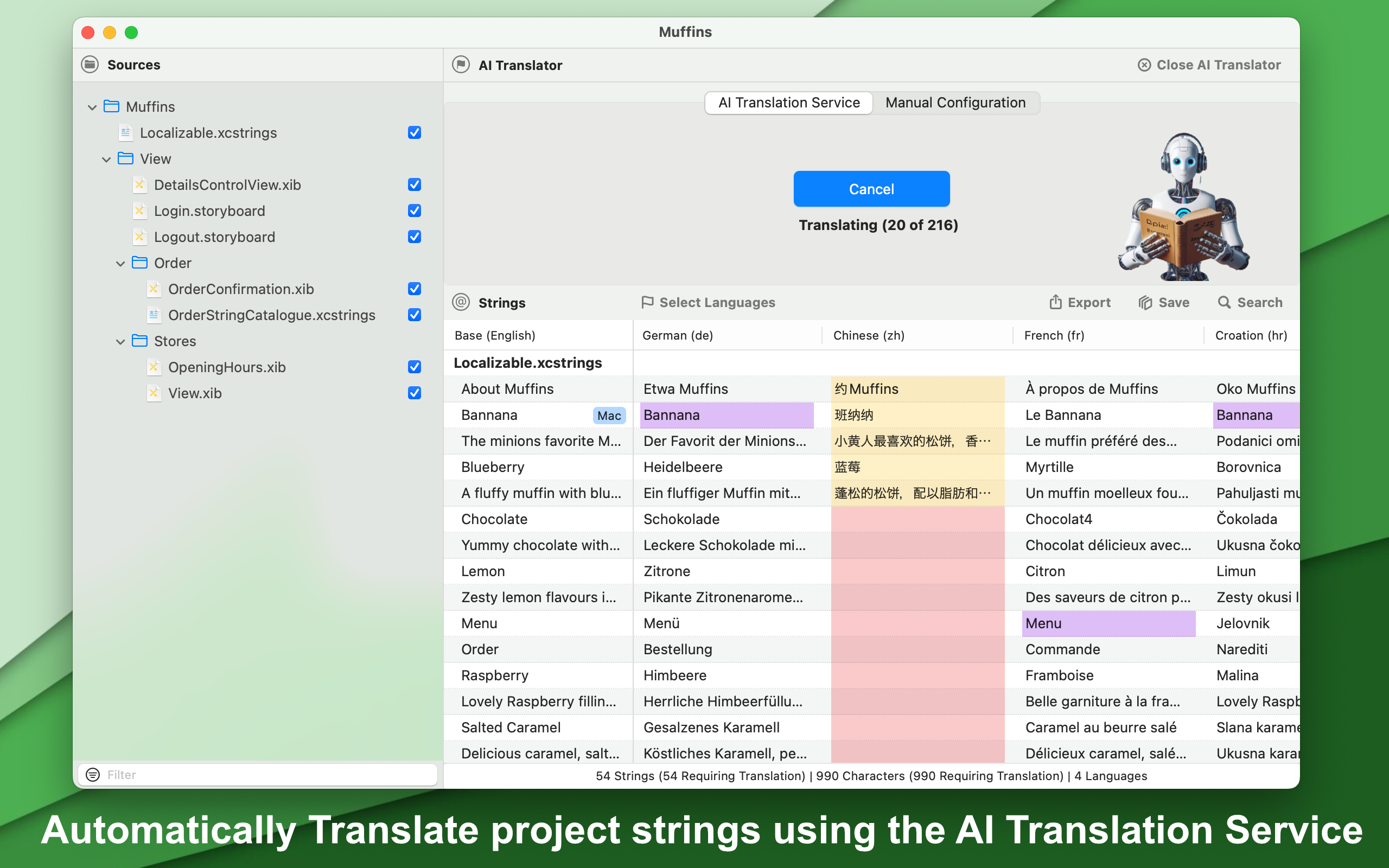Click the Export share icon
Screen dimensions: 1389x868
point(1055,302)
